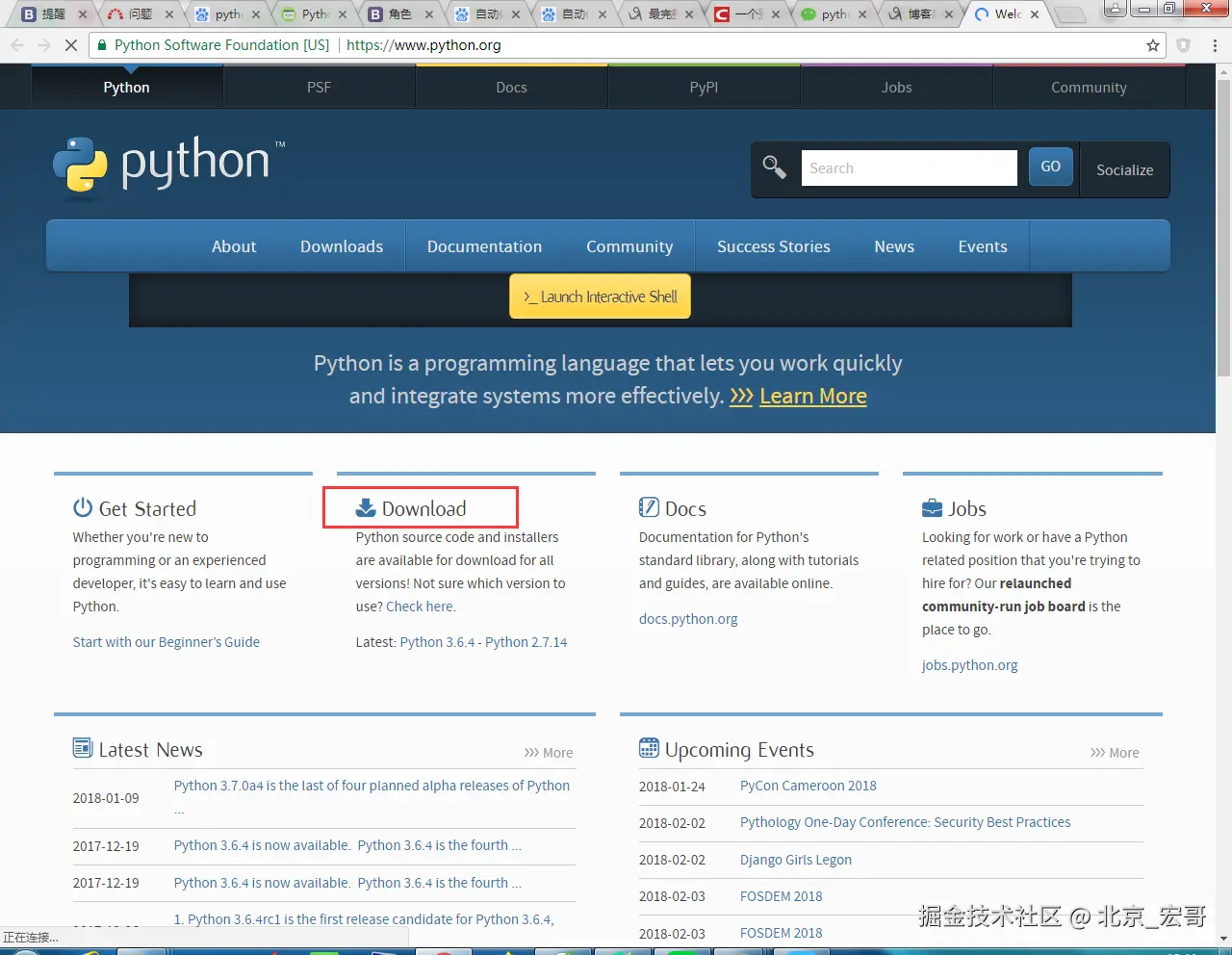This screenshot has width=1232, height=955.
Task: Click More link in Latest News
Action: 549,753
